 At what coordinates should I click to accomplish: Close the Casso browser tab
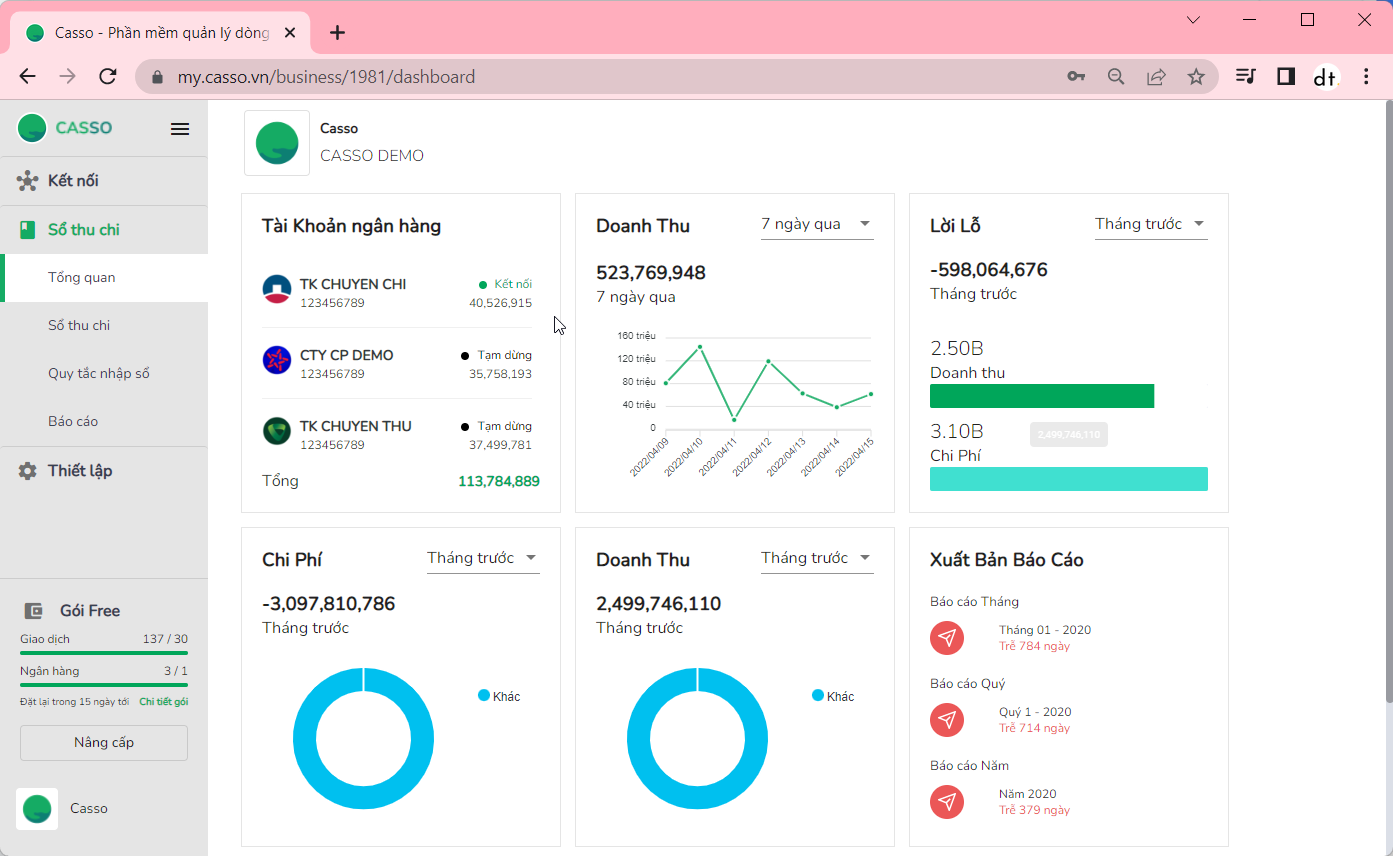(290, 33)
